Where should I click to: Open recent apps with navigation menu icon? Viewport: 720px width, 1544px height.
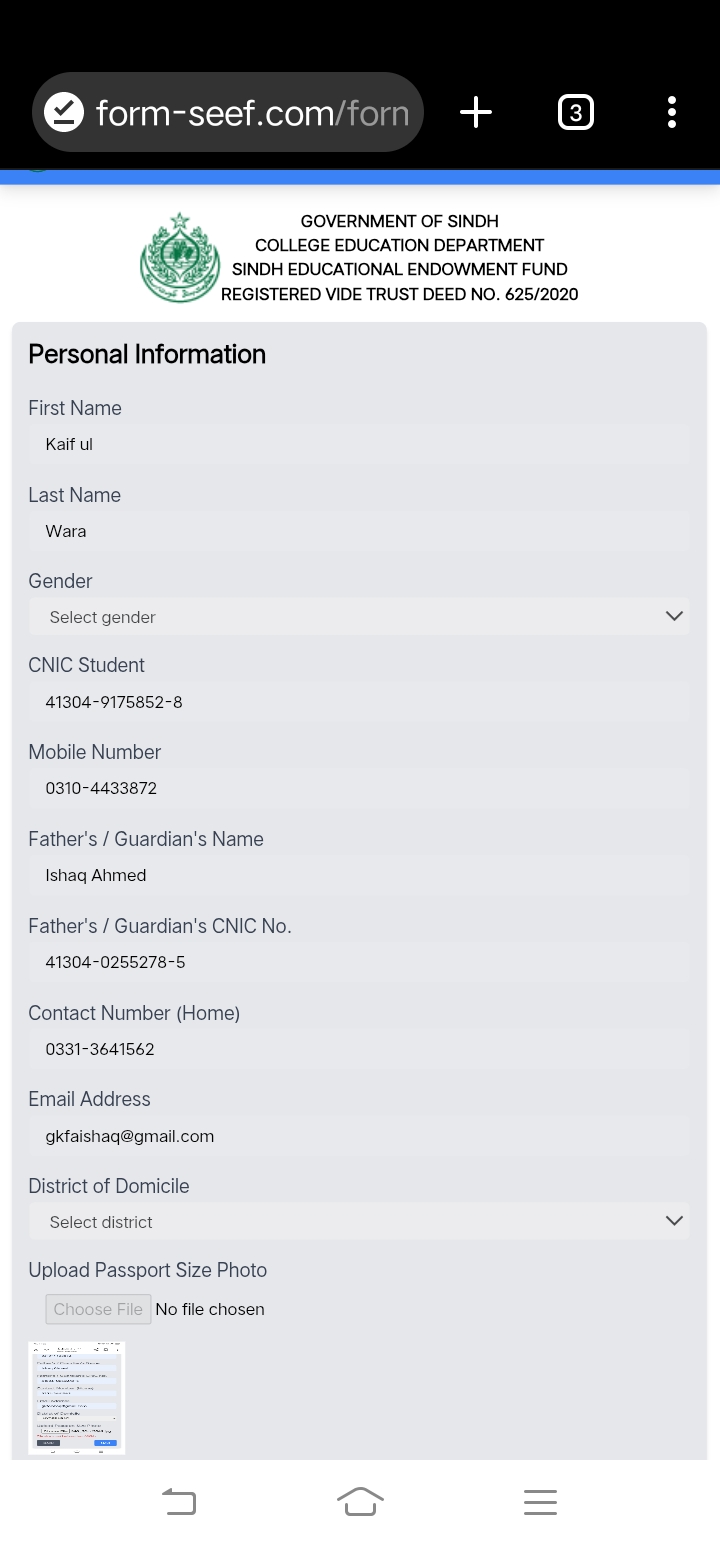pyautogui.click(x=540, y=1501)
